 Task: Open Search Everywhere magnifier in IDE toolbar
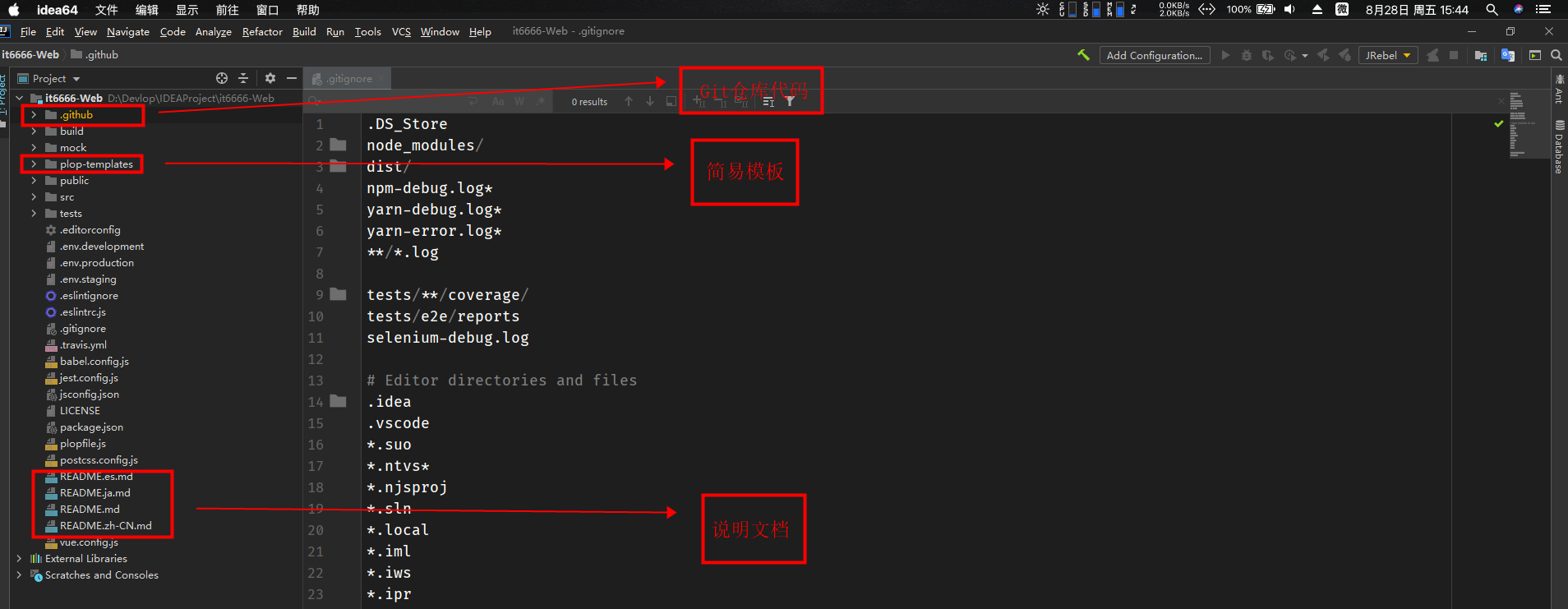click(x=1556, y=55)
